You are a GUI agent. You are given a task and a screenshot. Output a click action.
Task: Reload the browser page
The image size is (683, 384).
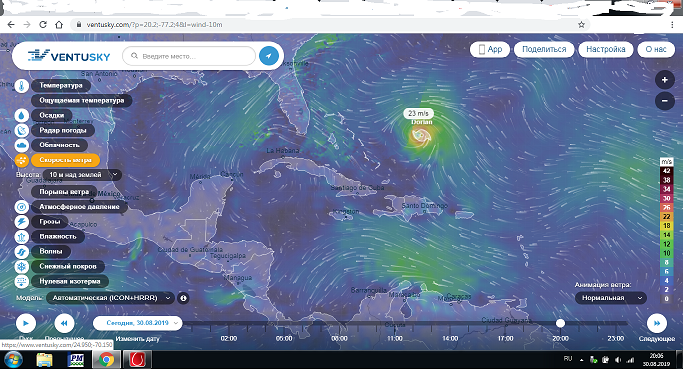43,25
